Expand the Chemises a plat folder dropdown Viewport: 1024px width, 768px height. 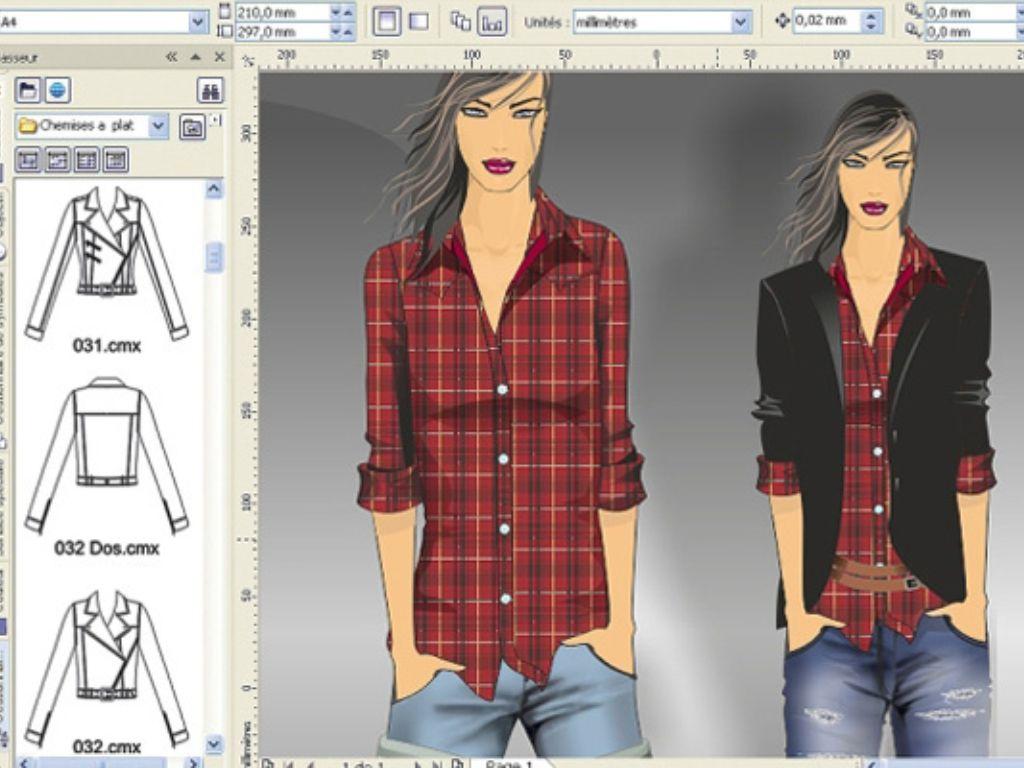(x=158, y=126)
